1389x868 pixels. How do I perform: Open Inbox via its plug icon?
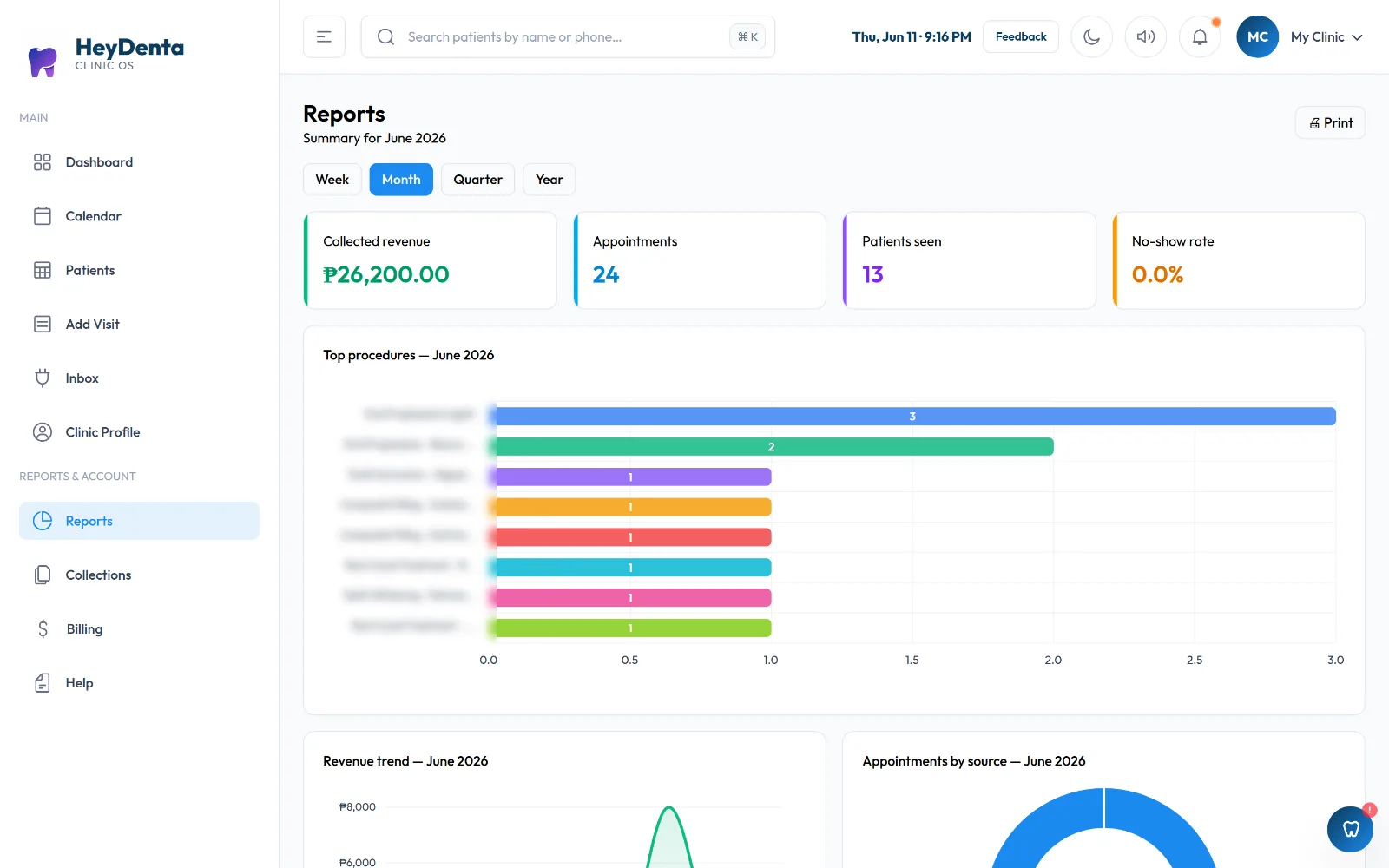click(x=43, y=378)
